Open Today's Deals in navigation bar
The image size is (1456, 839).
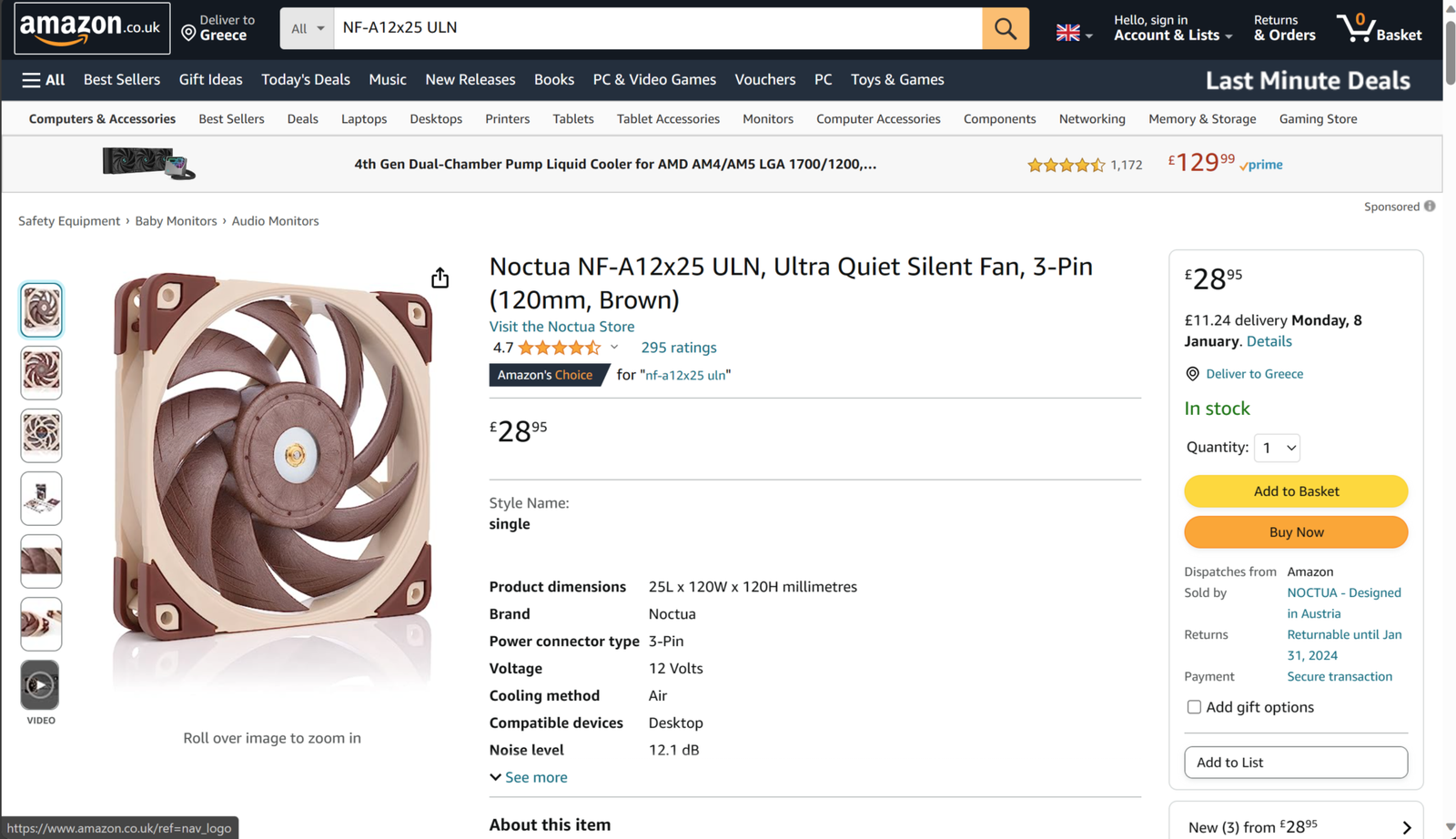click(306, 80)
